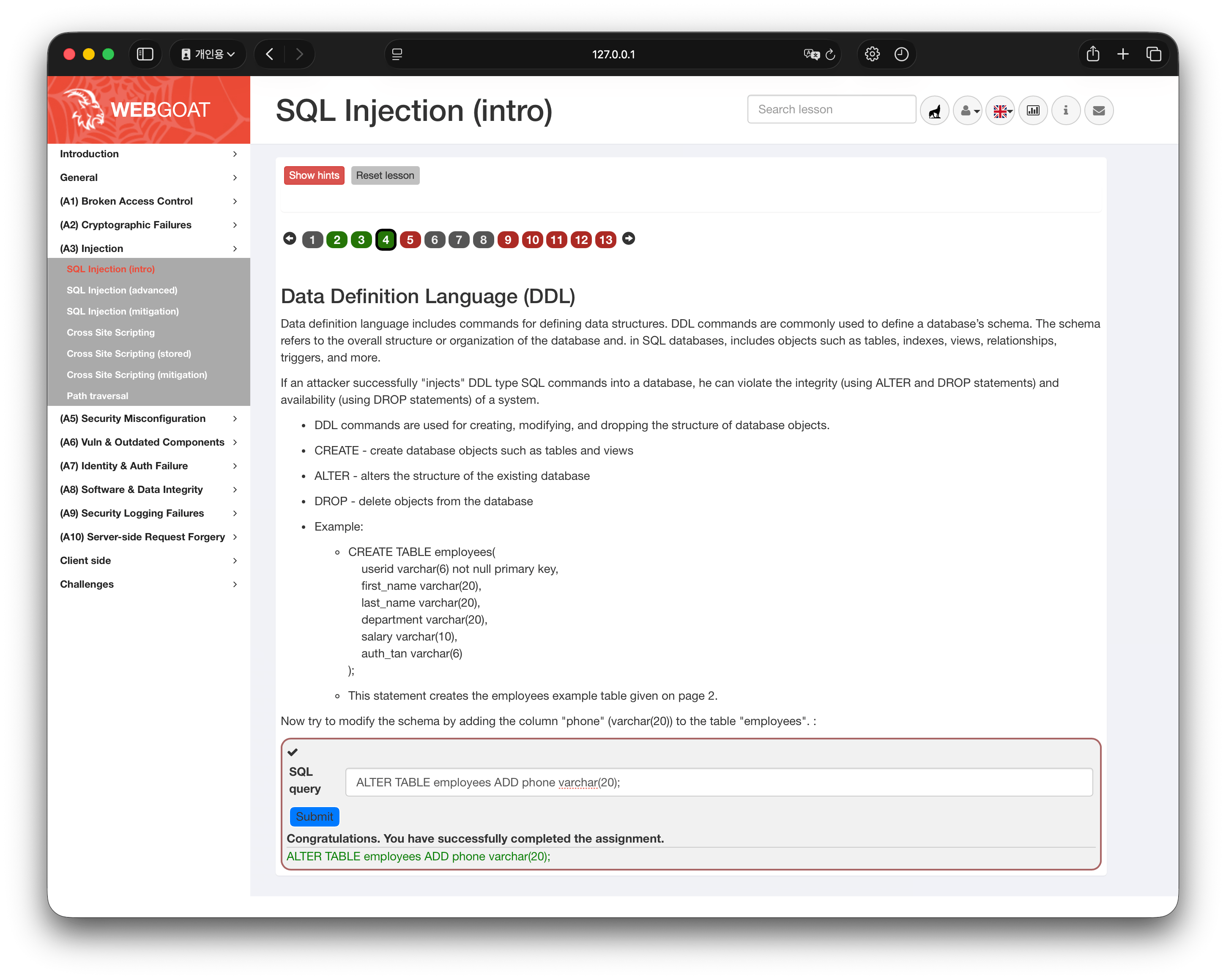
Task: Expand the General menu section
Action: tap(148, 178)
